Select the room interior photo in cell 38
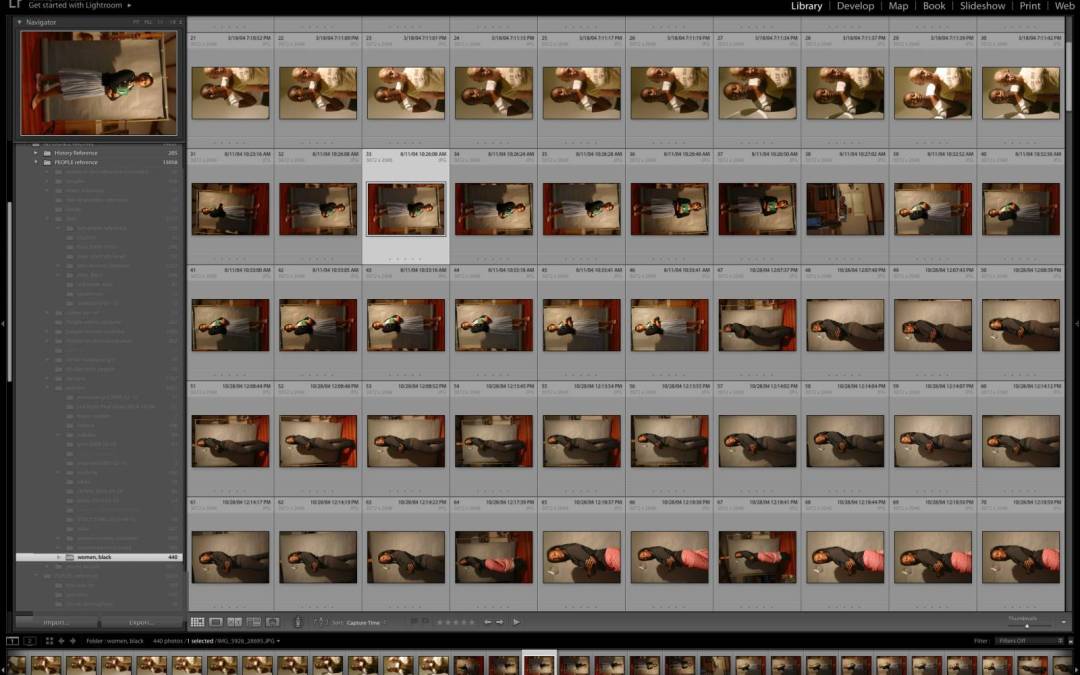Viewport: 1080px width, 675px height. coord(845,209)
